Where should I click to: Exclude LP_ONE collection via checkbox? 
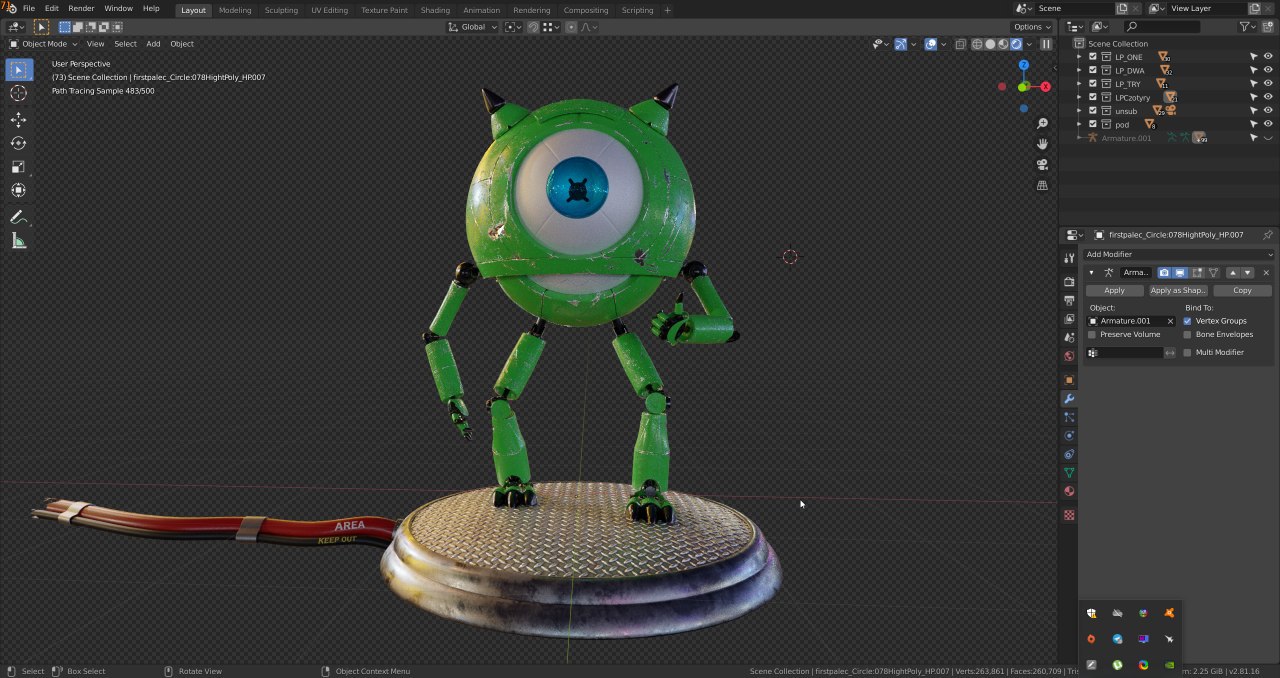[1093, 57]
